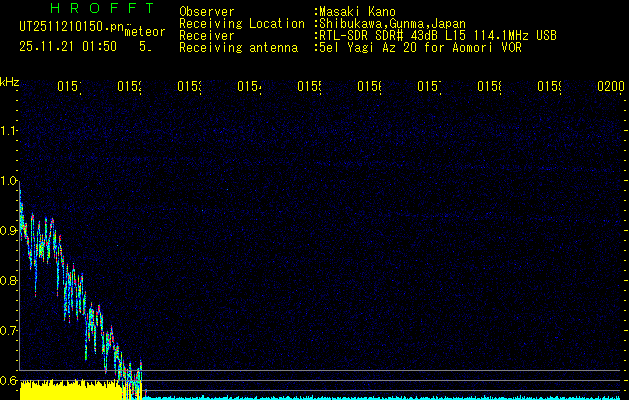The image size is (629, 400).
Task: Click the 'Receiving Location' label
Action: 242,24
